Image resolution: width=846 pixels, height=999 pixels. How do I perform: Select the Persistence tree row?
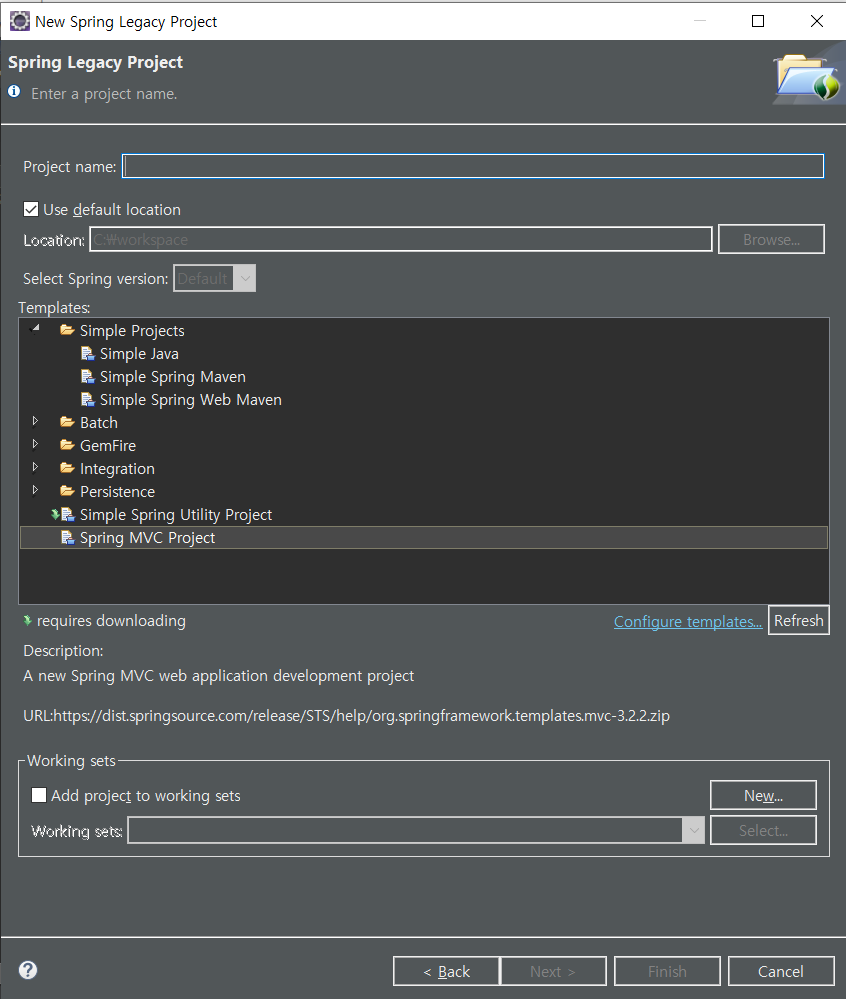[x=117, y=491]
